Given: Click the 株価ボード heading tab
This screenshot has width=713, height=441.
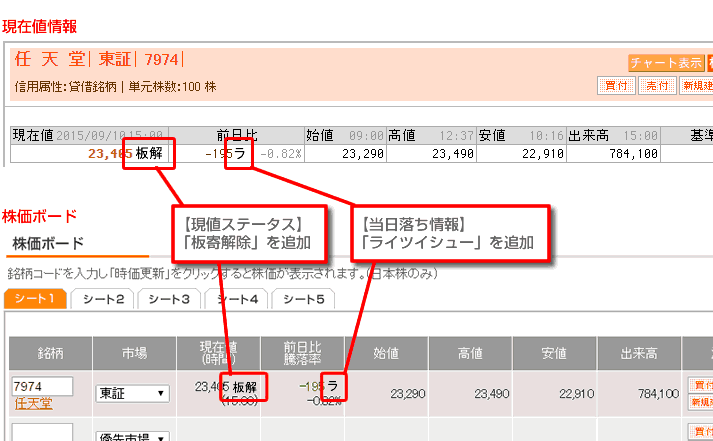Looking at the screenshot, I should [x=48, y=243].
